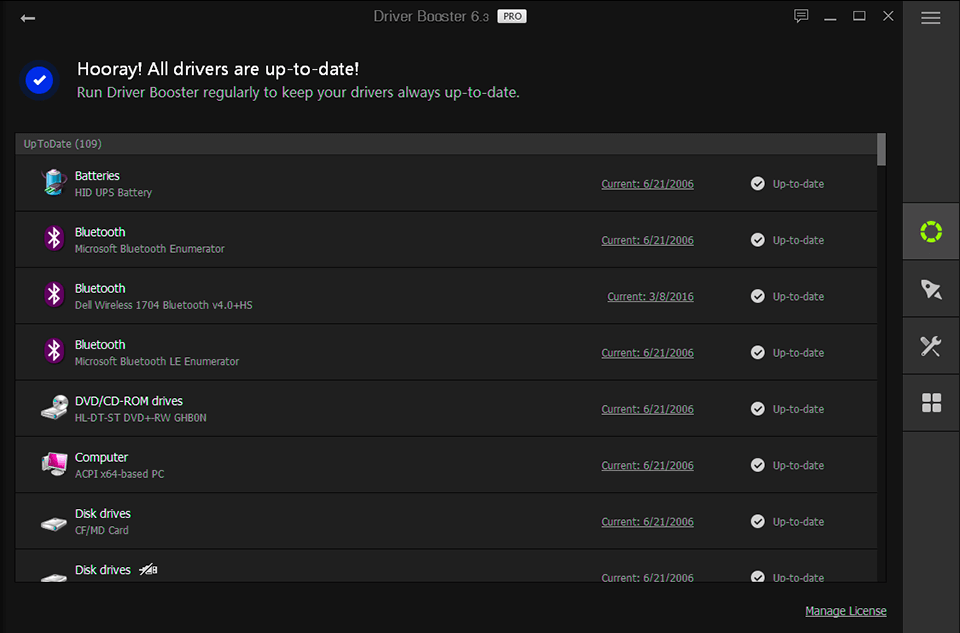Open the Boost tool in the sidebar
The width and height of the screenshot is (960, 633).
coord(930,288)
